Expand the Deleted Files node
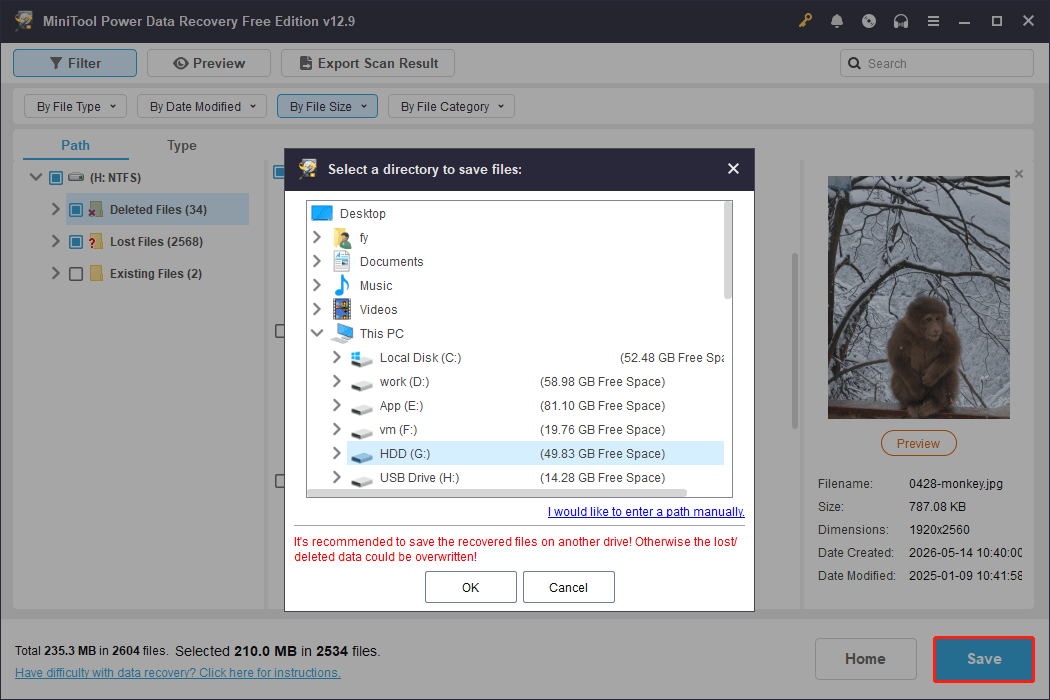The width and height of the screenshot is (1050, 700). tap(56, 210)
